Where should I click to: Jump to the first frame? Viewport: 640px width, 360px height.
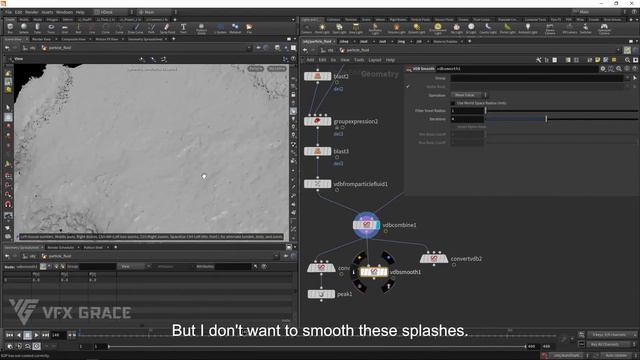pyautogui.click(x=9, y=335)
